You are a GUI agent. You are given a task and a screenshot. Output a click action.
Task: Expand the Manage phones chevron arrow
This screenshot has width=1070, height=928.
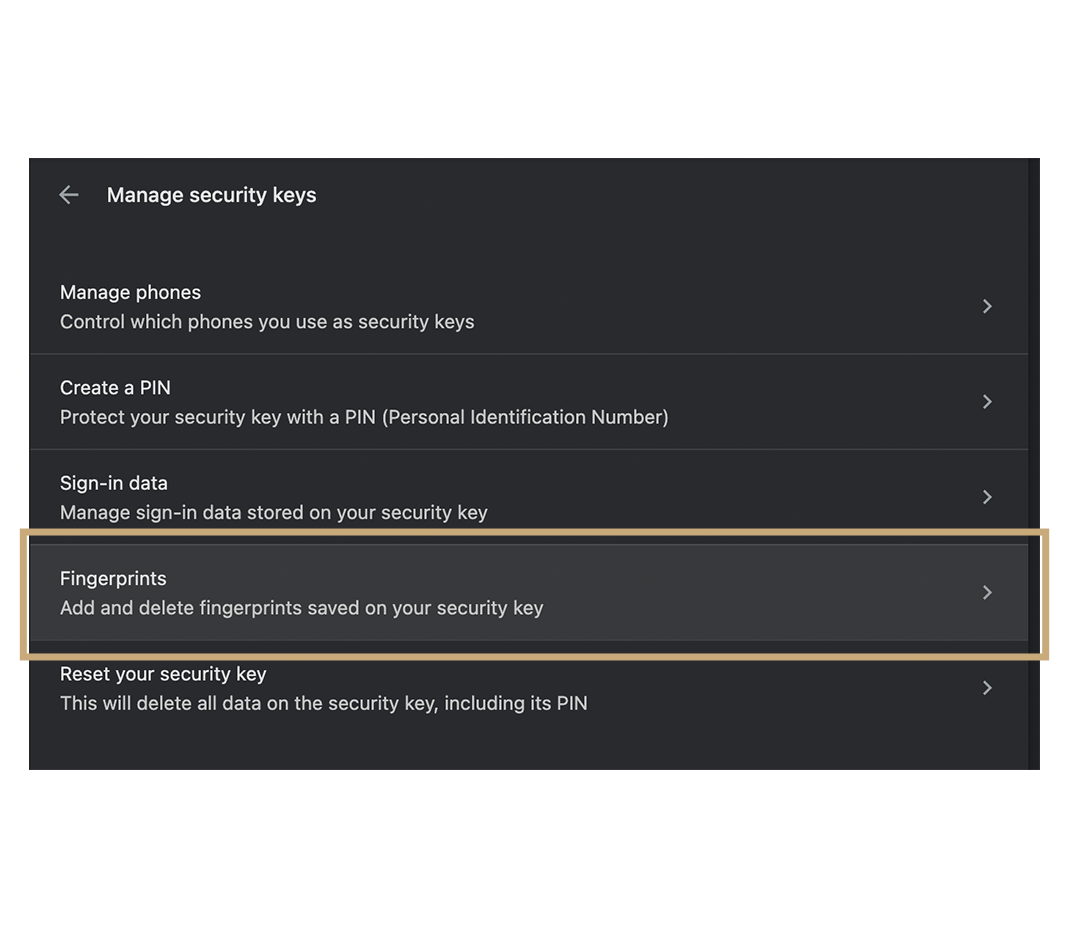coord(987,306)
